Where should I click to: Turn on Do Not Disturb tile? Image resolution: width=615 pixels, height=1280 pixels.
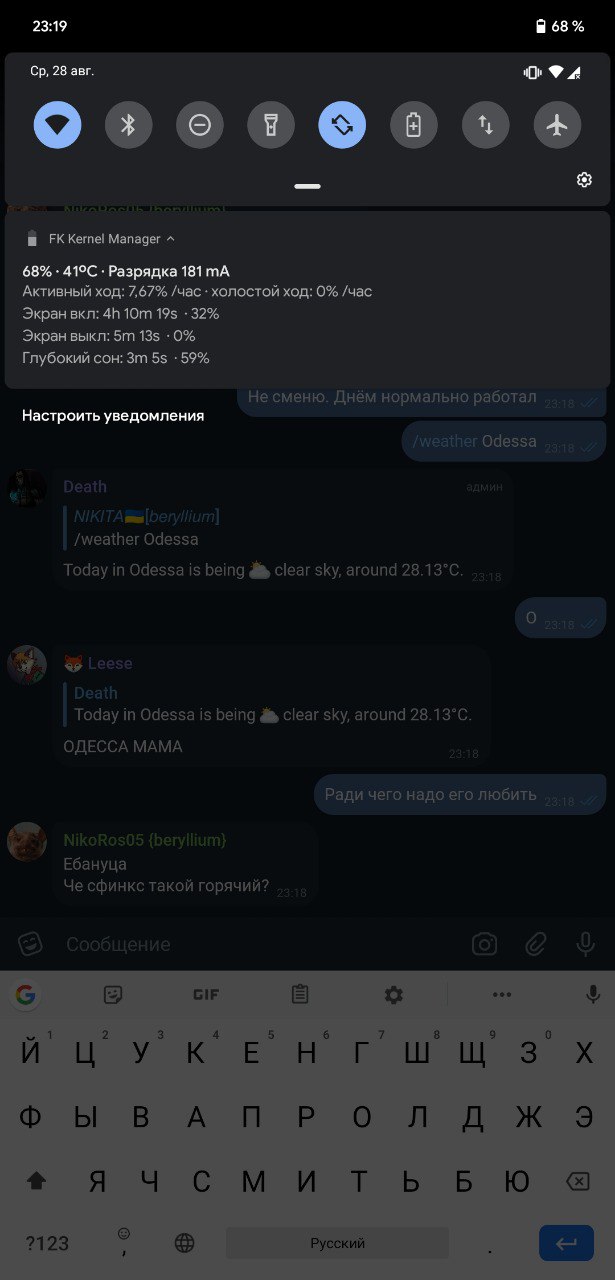coord(200,125)
